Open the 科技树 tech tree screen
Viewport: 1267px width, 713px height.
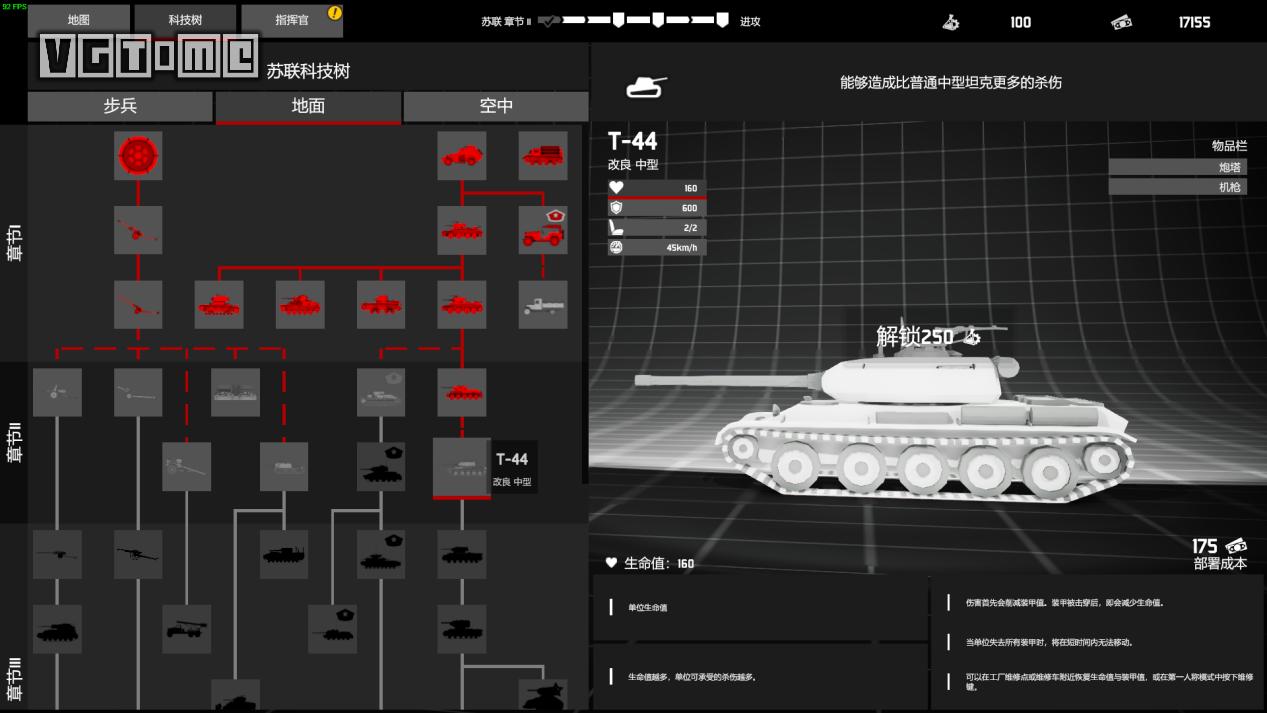185,20
